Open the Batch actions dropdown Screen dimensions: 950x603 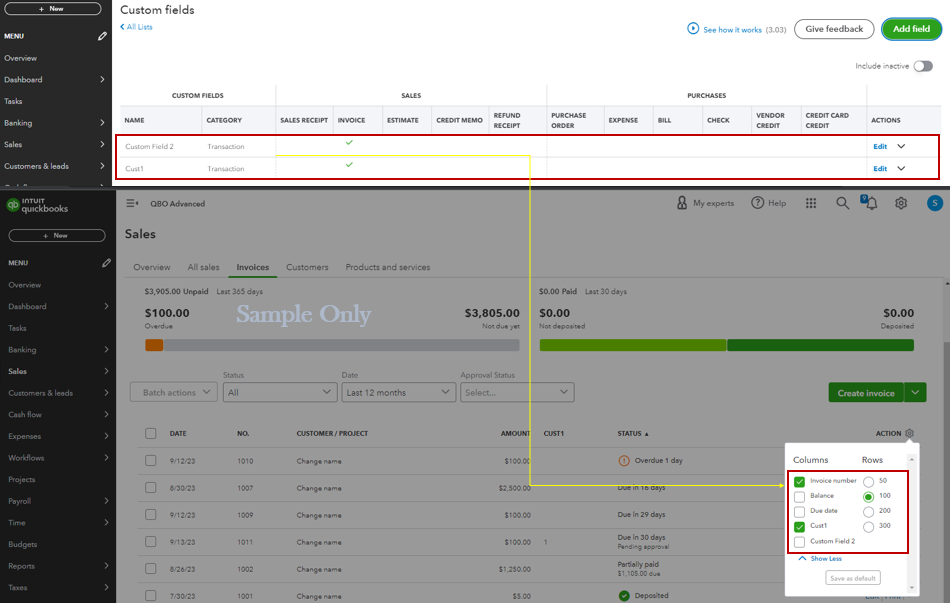coord(173,392)
